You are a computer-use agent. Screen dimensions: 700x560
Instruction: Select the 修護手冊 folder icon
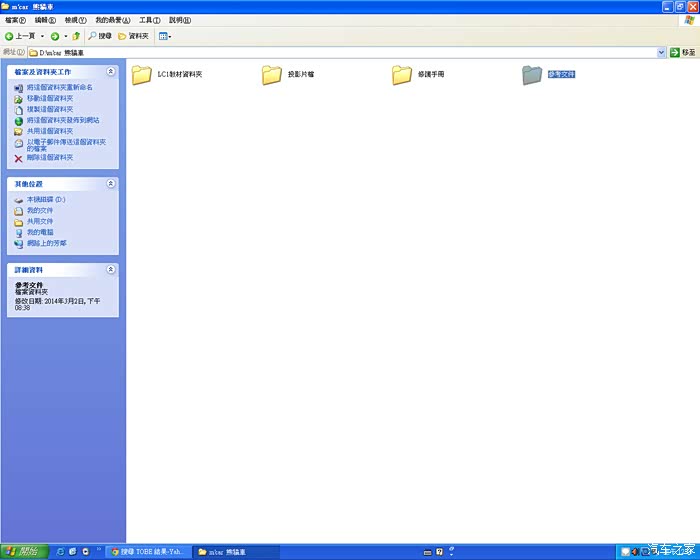tap(402, 75)
